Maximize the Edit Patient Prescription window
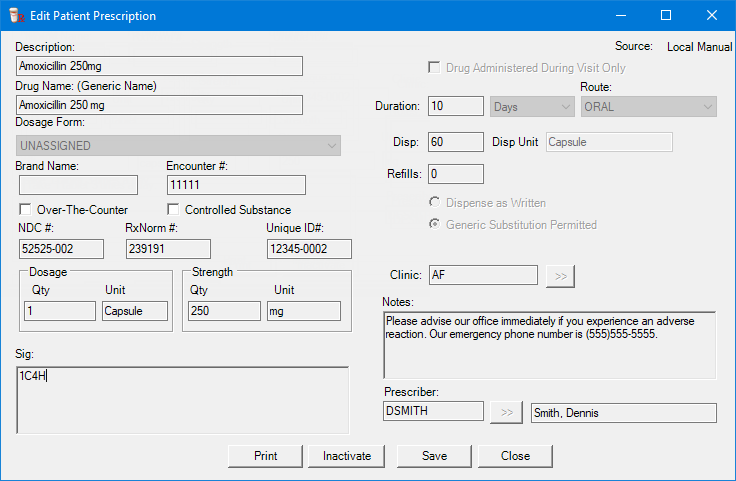The width and height of the screenshot is (736, 481). 666,16
